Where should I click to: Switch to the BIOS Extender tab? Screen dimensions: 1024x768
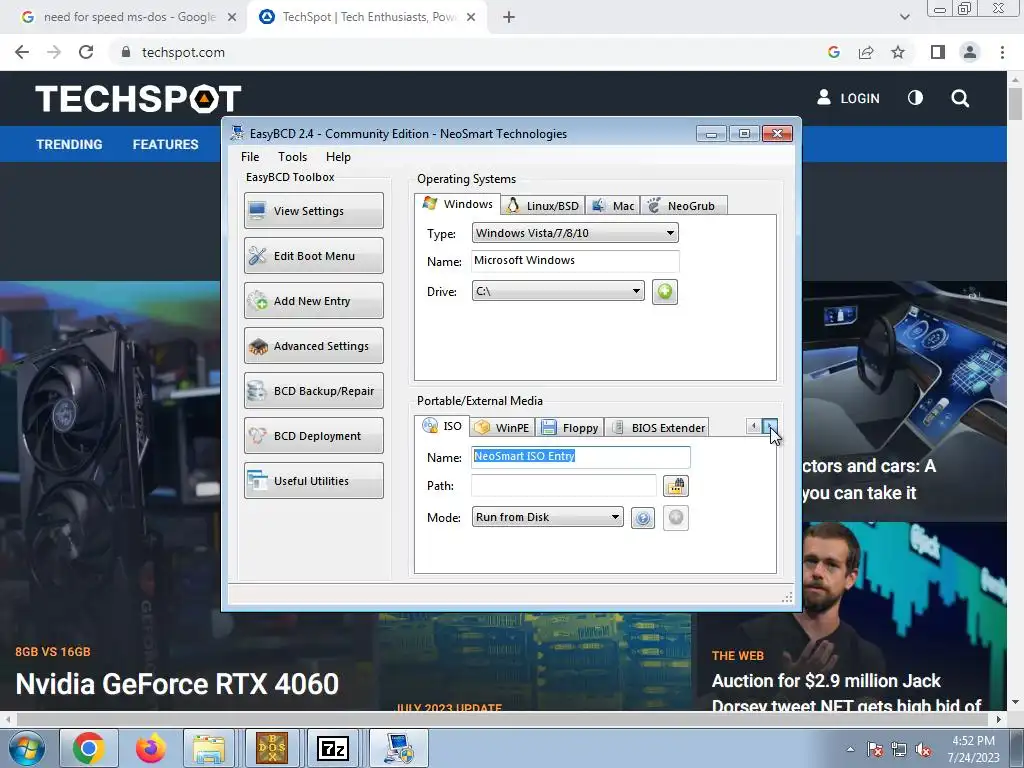658,428
